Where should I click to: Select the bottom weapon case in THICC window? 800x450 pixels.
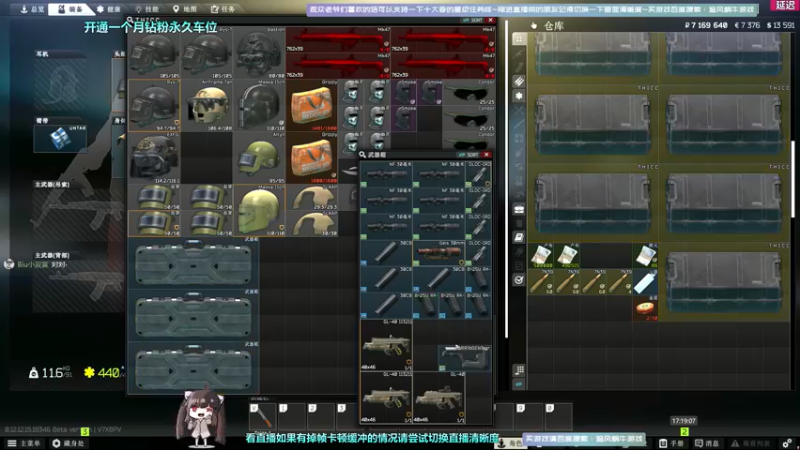tap(194, 368)
